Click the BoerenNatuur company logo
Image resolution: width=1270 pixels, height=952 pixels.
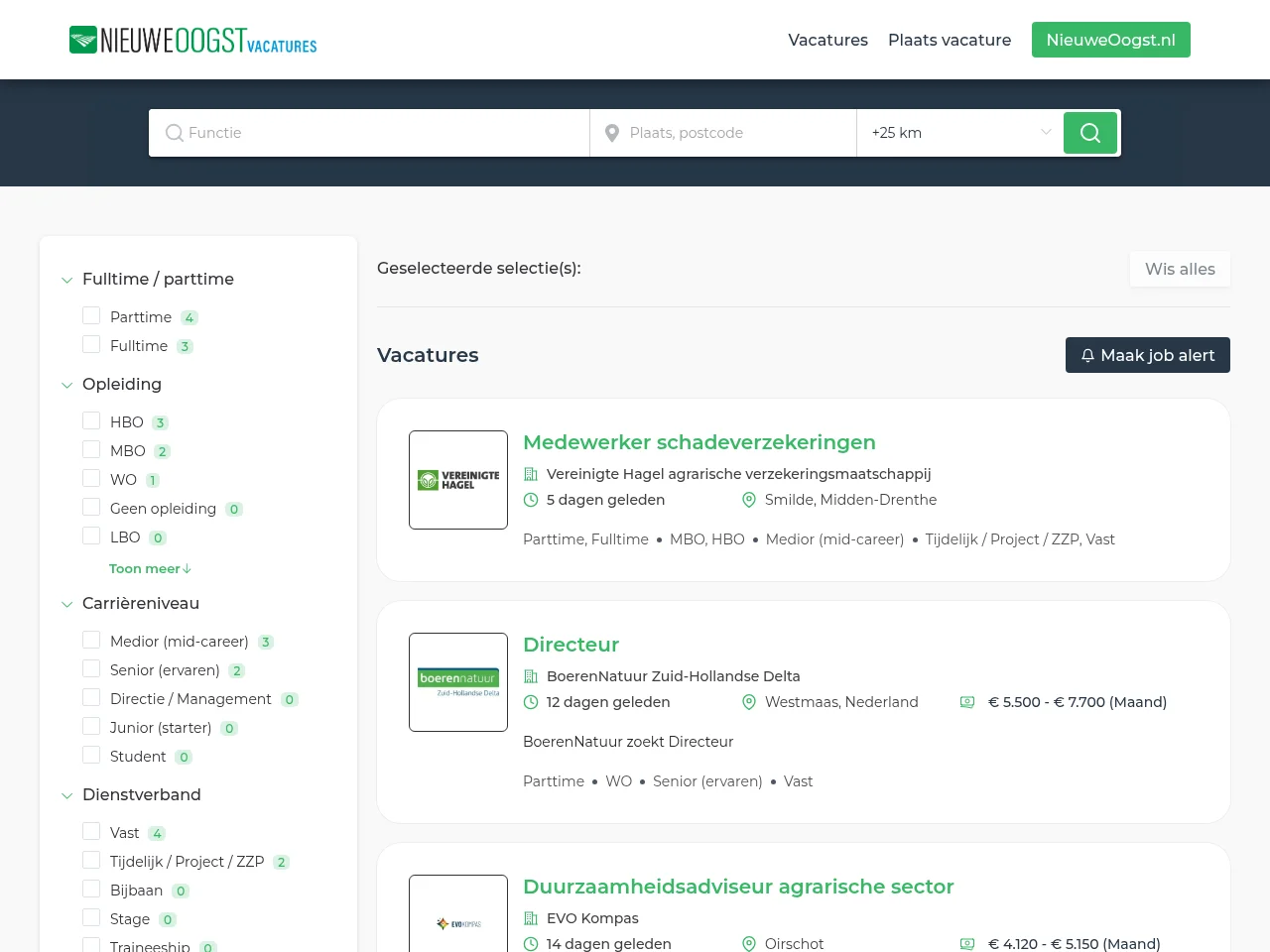[x=458, y=682]
